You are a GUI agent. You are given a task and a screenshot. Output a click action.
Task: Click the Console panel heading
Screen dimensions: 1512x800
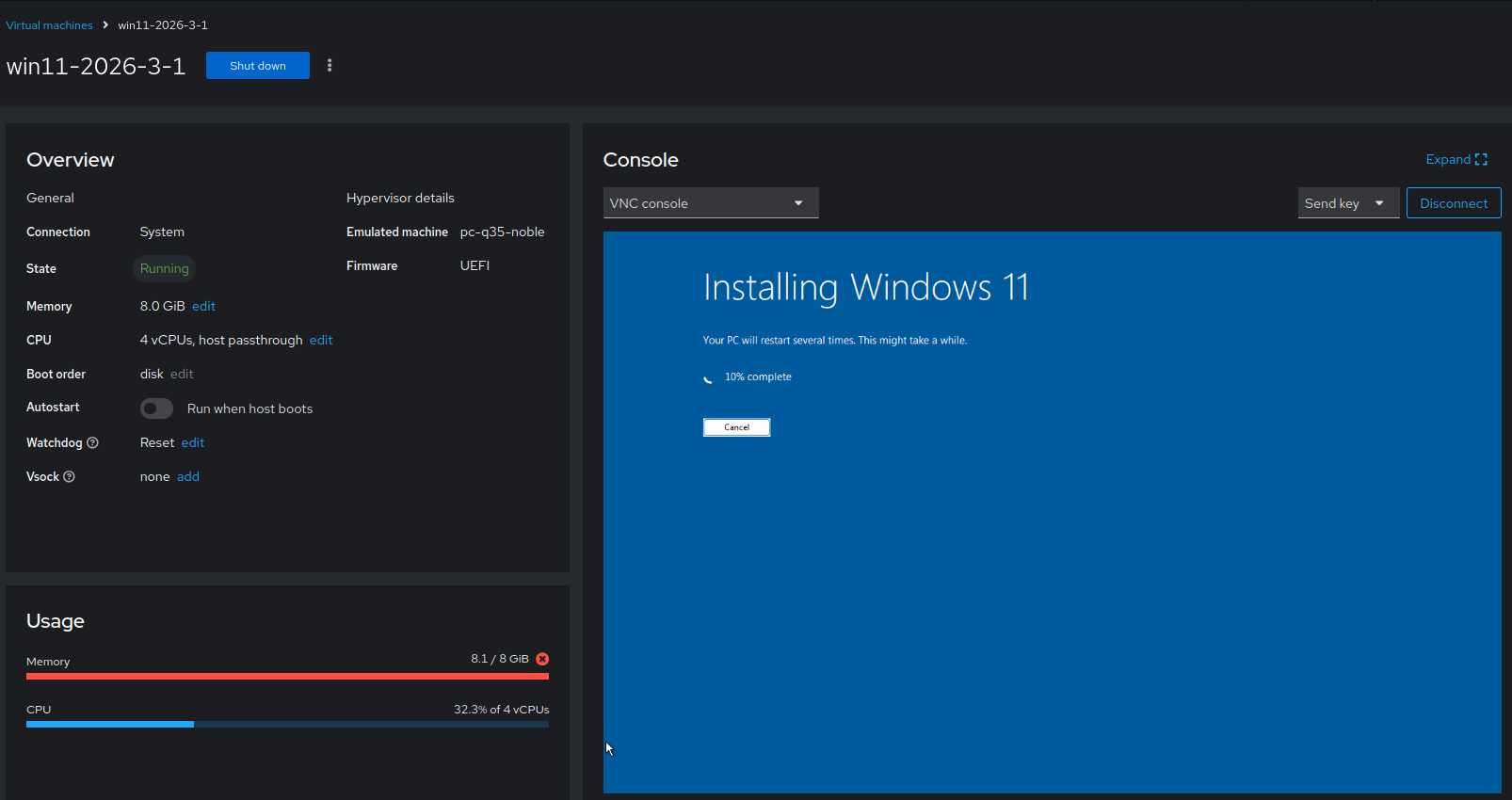point(640,161)
